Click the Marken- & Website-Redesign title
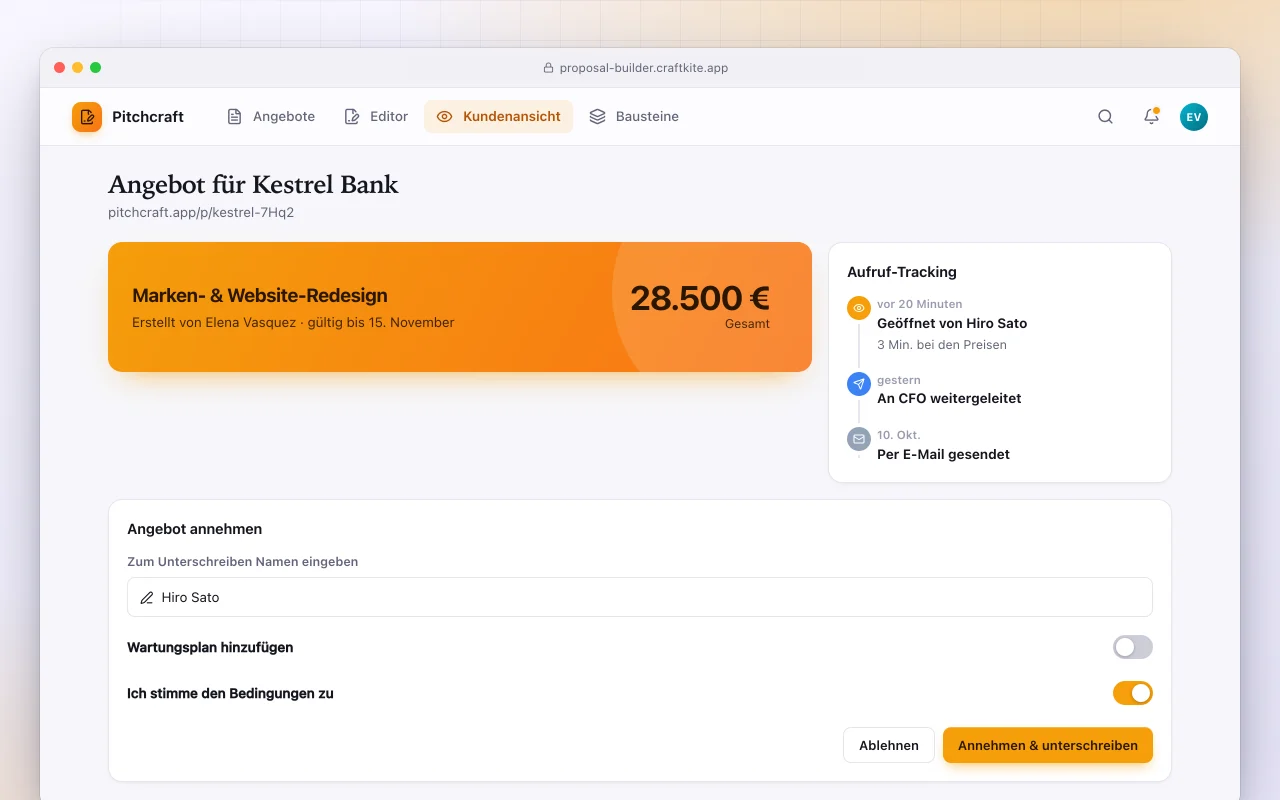Image resolution: width=1280 pixels, height=800 pixels. click(260, 295)
